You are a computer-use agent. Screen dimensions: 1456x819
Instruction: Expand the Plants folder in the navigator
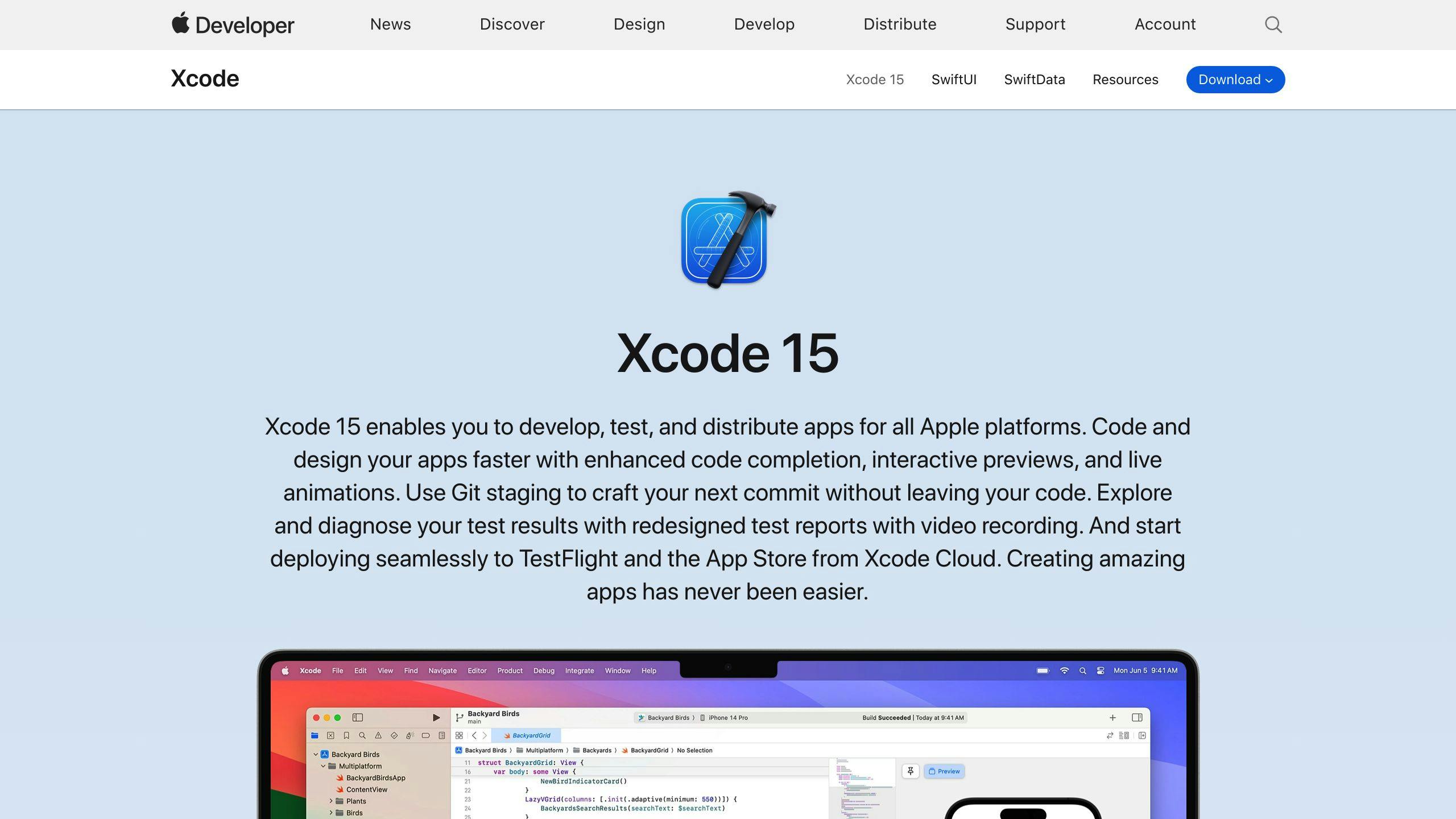point(331,801)
